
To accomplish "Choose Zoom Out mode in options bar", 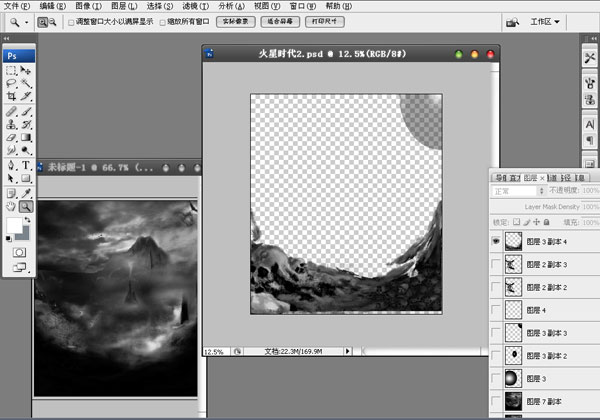I will coord(52,22).
